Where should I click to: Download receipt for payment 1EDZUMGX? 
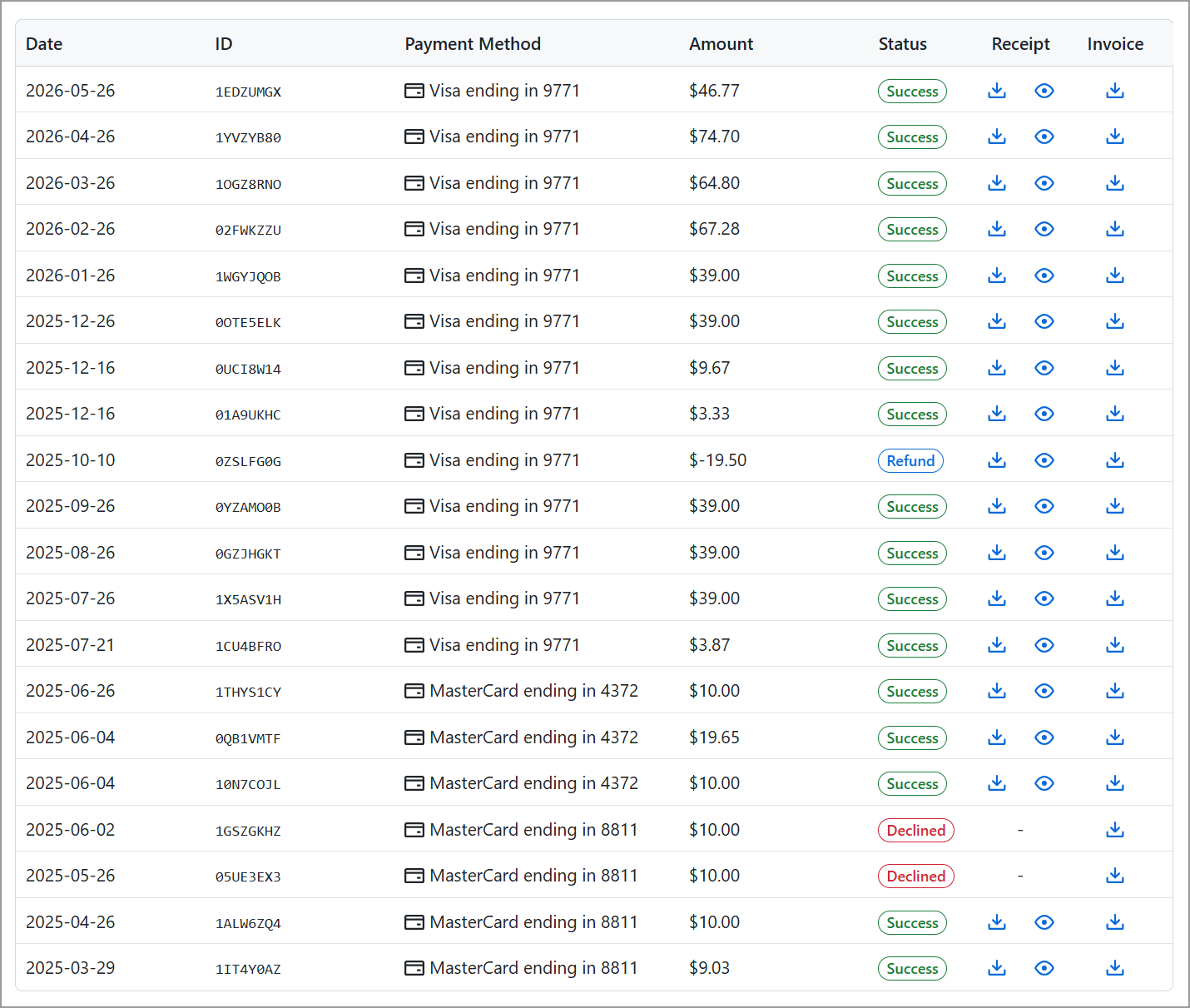997,91
